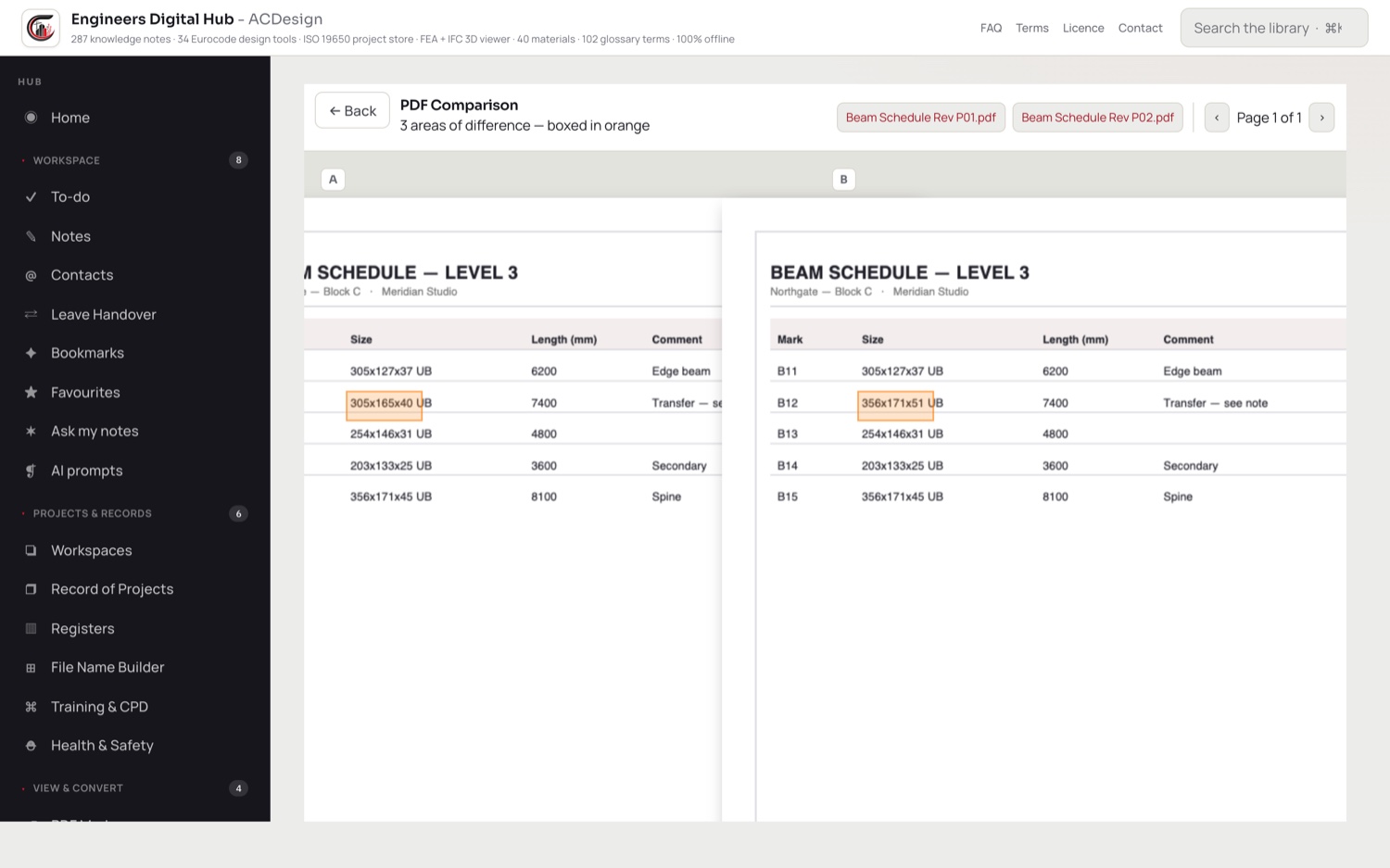Click the B15 mark cell
1390x868 pixels.
(787, 497)
